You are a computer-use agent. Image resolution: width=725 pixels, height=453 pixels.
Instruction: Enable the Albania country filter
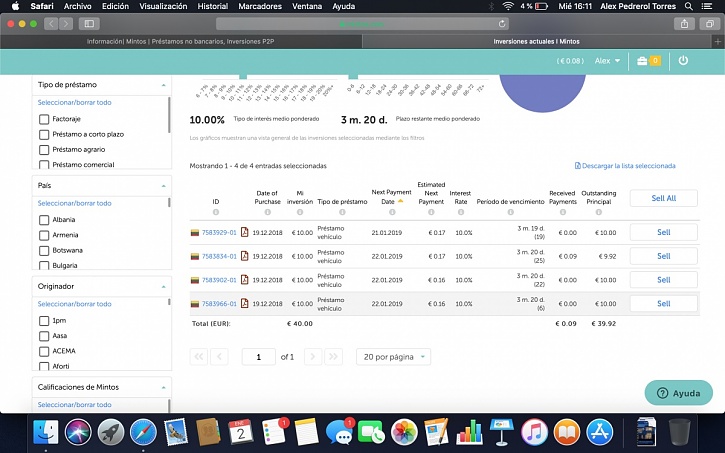click(44, 219)
